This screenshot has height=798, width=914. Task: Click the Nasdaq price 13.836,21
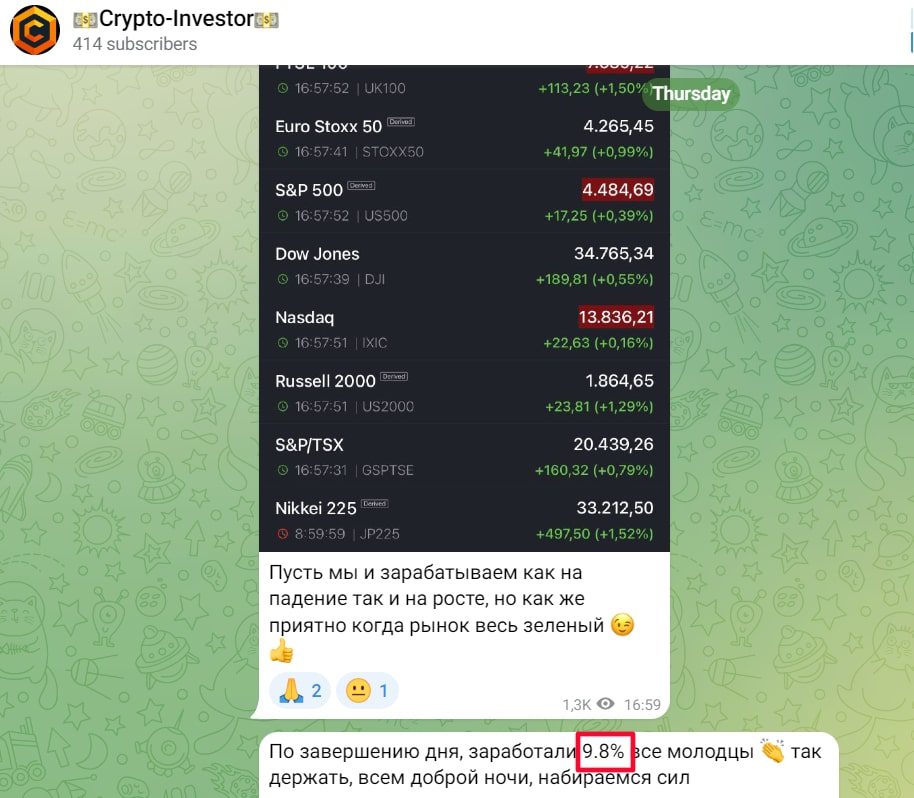tap(616, 317)
